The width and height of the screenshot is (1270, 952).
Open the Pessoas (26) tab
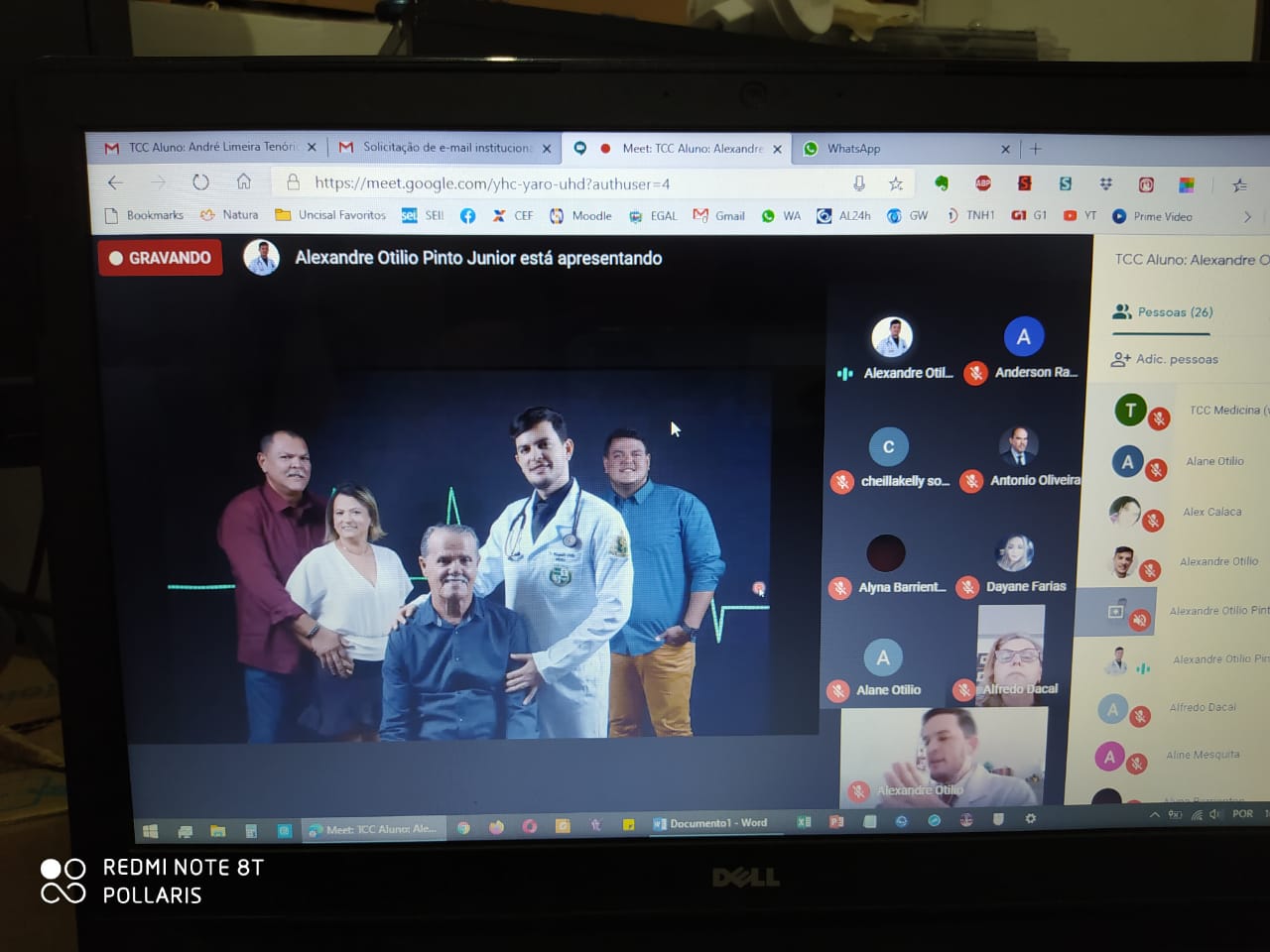pos(1163,311)
